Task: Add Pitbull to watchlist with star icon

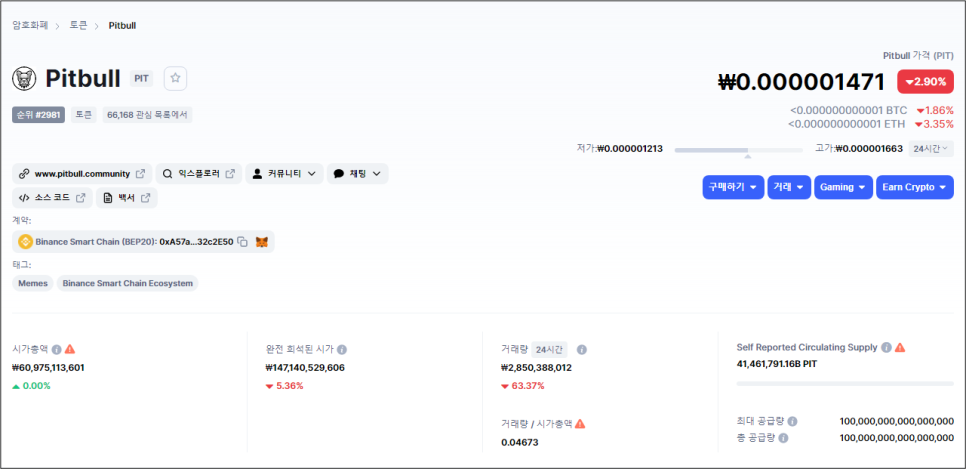Action: pos(175,78)
